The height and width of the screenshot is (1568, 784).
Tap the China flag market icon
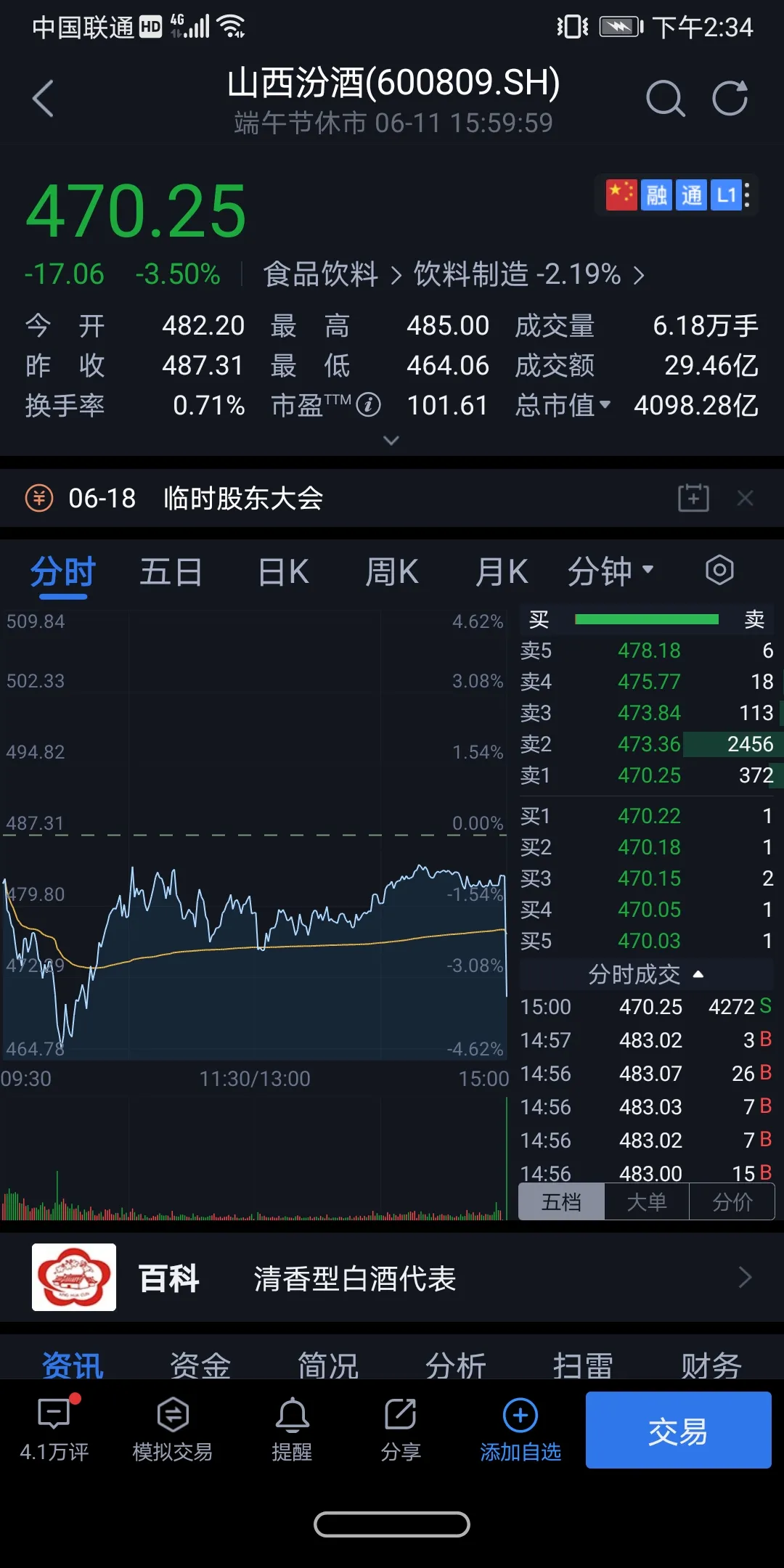click(x=621, y=195)
